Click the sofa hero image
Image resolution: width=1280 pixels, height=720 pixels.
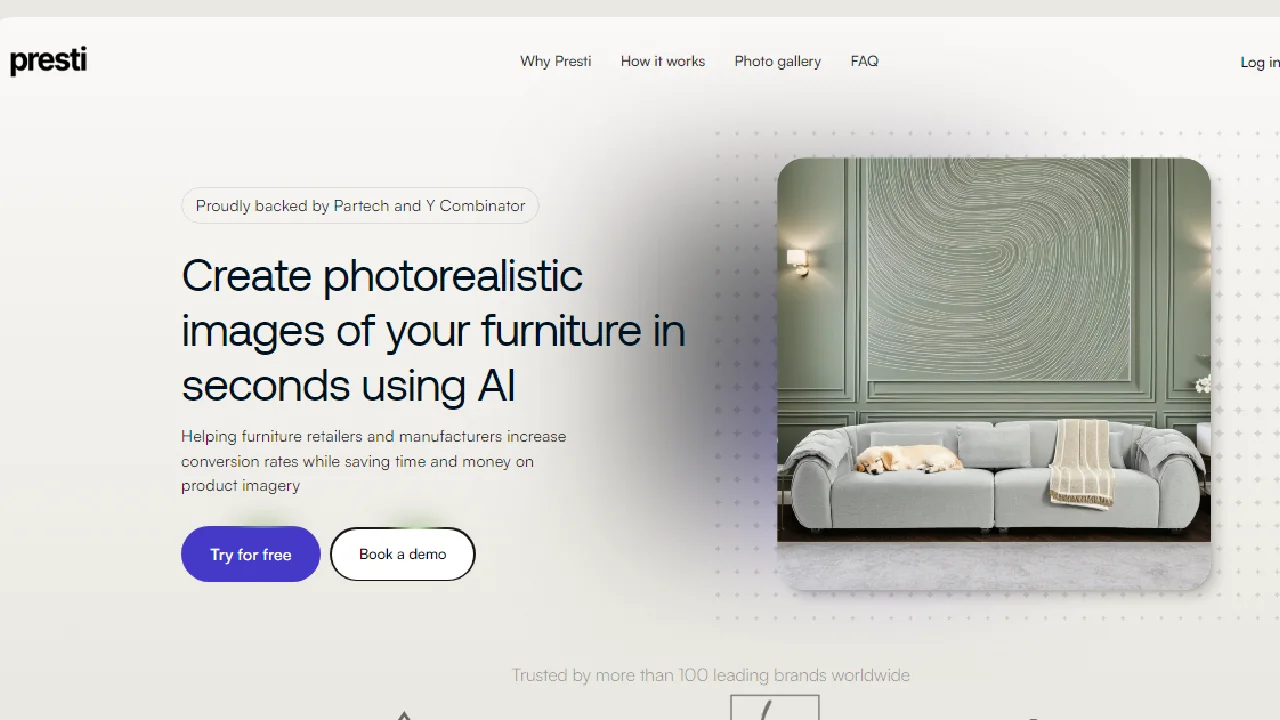(x=994, y=373)
